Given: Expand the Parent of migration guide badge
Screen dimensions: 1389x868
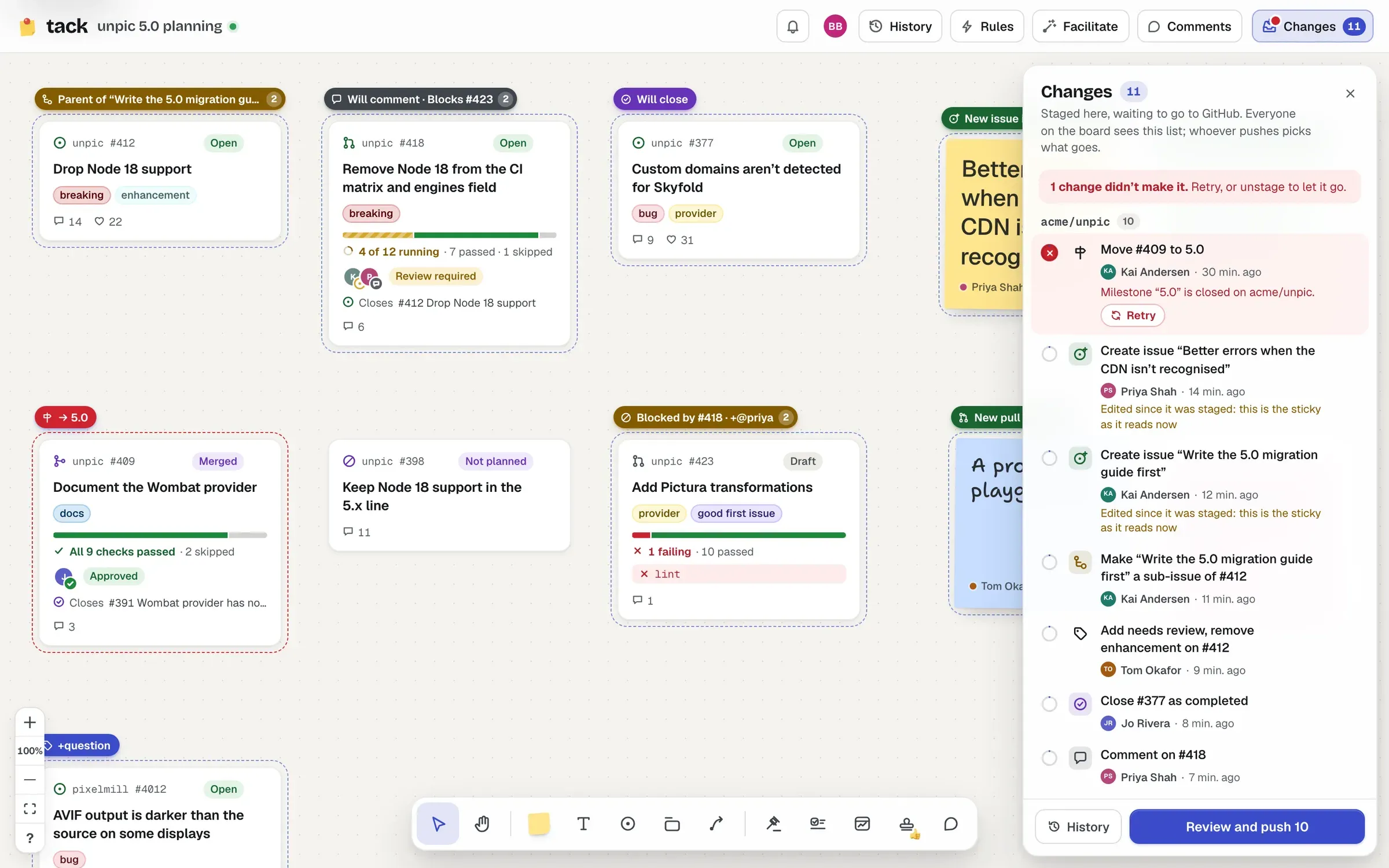Looking at the screenshot, I should 160,99.
